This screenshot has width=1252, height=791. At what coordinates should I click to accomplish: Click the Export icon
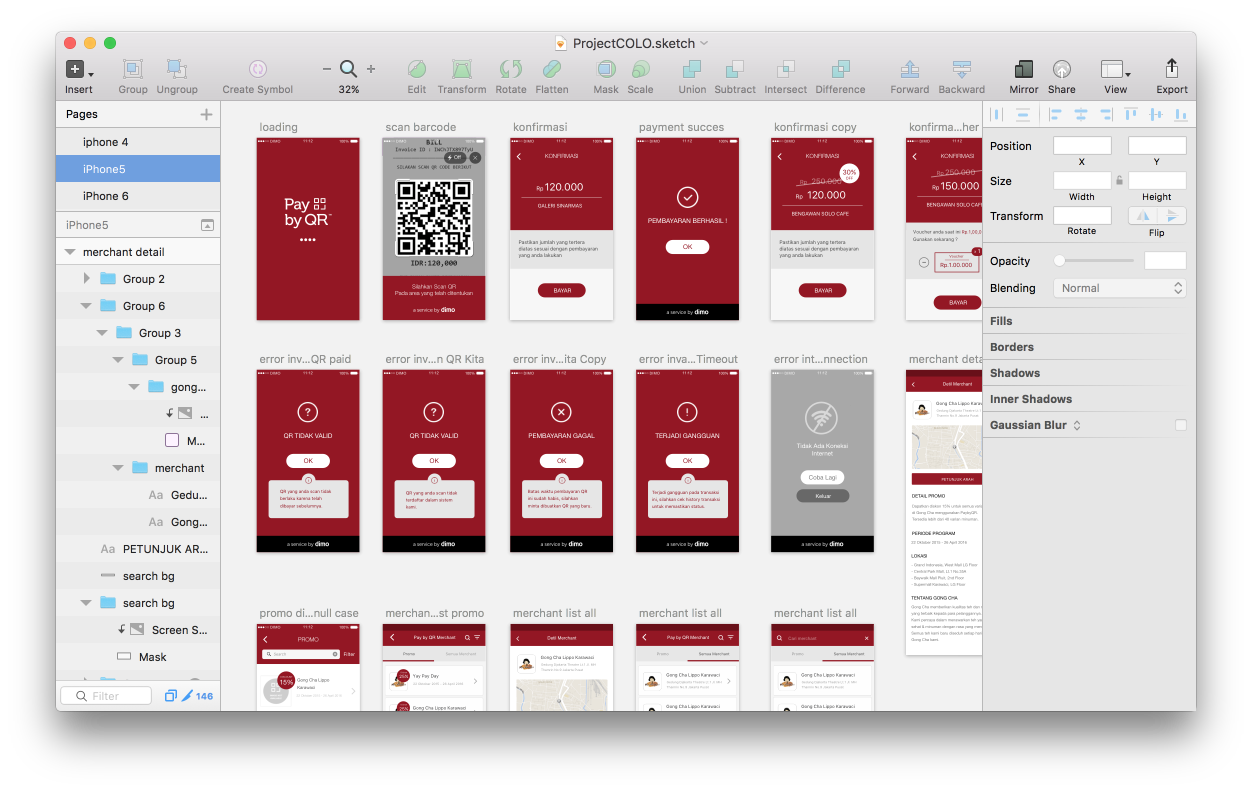point(1171,69)
